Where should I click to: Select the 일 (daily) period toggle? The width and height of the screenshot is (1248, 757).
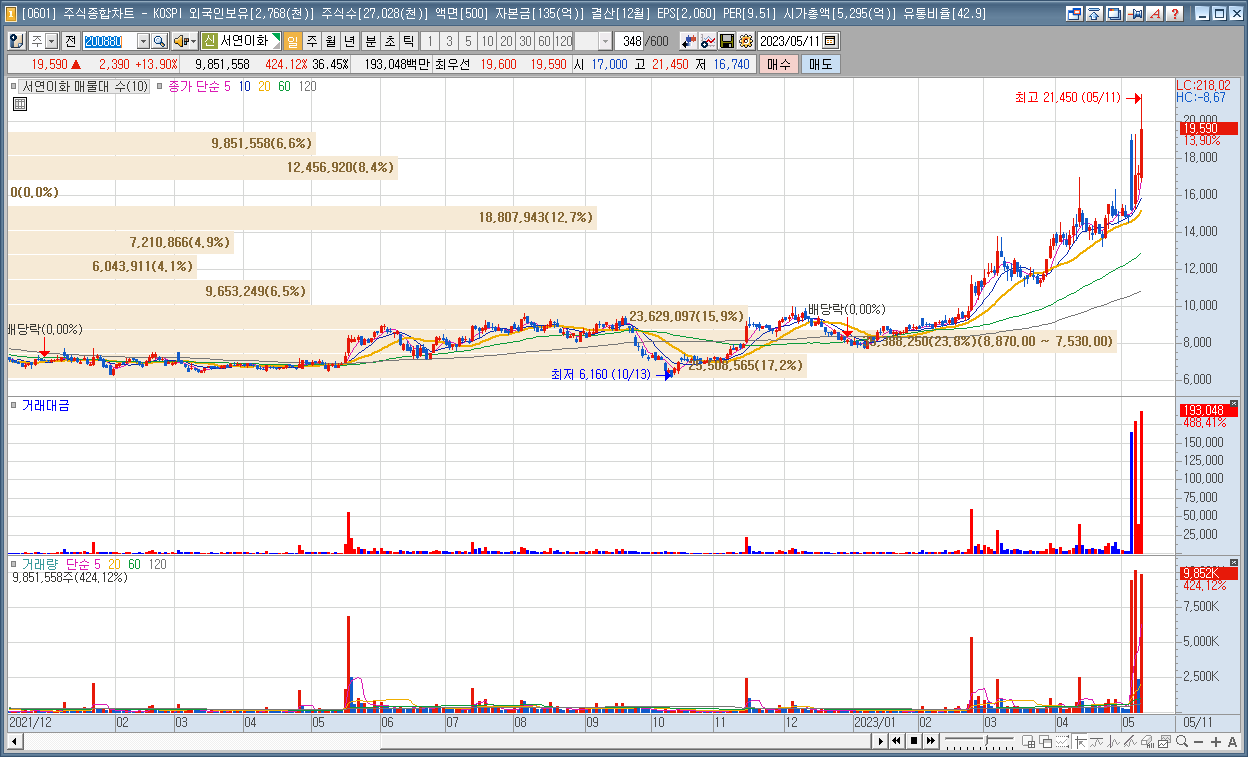coord(292,41)
